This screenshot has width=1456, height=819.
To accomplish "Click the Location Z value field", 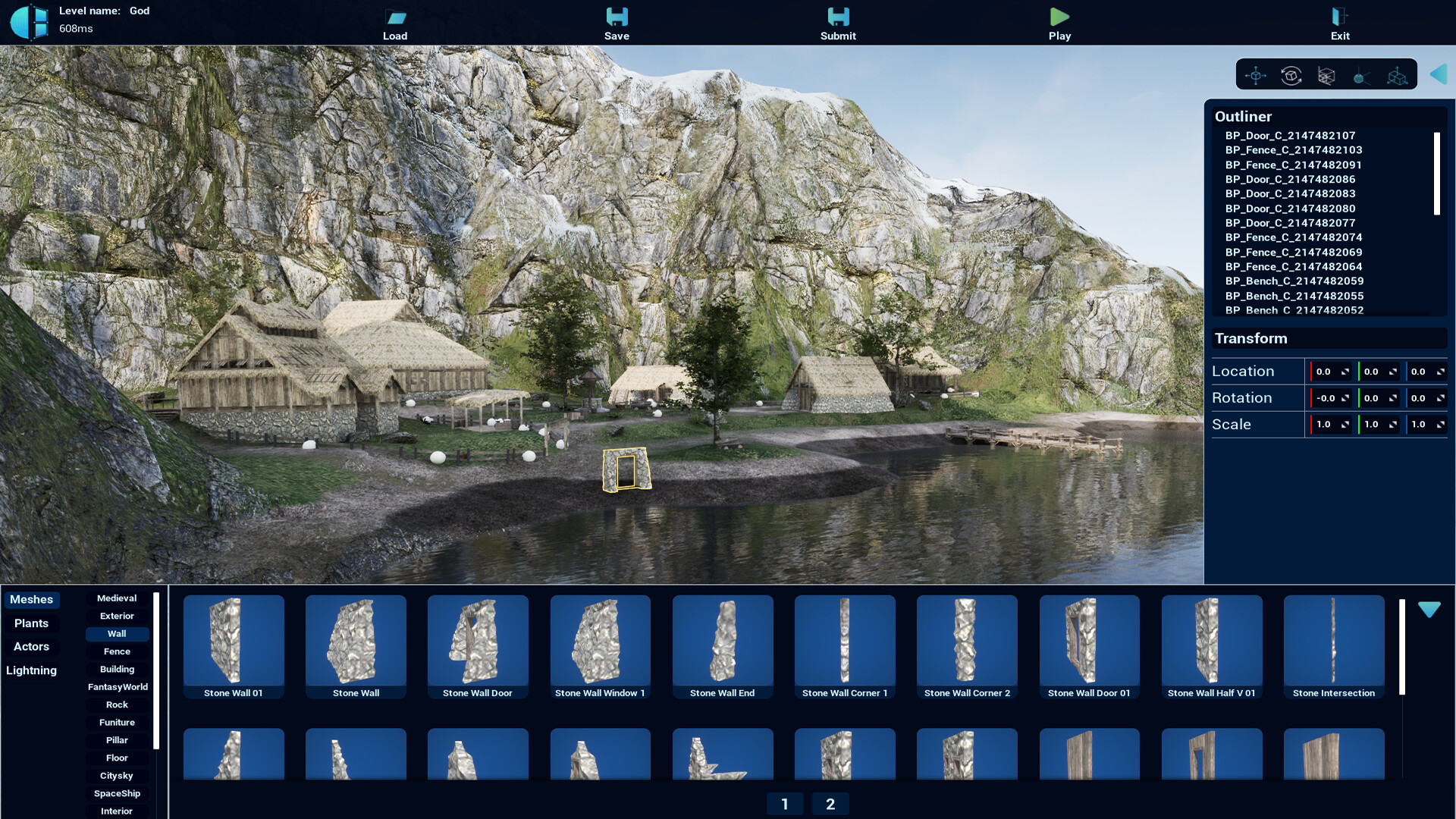I will point(1427,372).
